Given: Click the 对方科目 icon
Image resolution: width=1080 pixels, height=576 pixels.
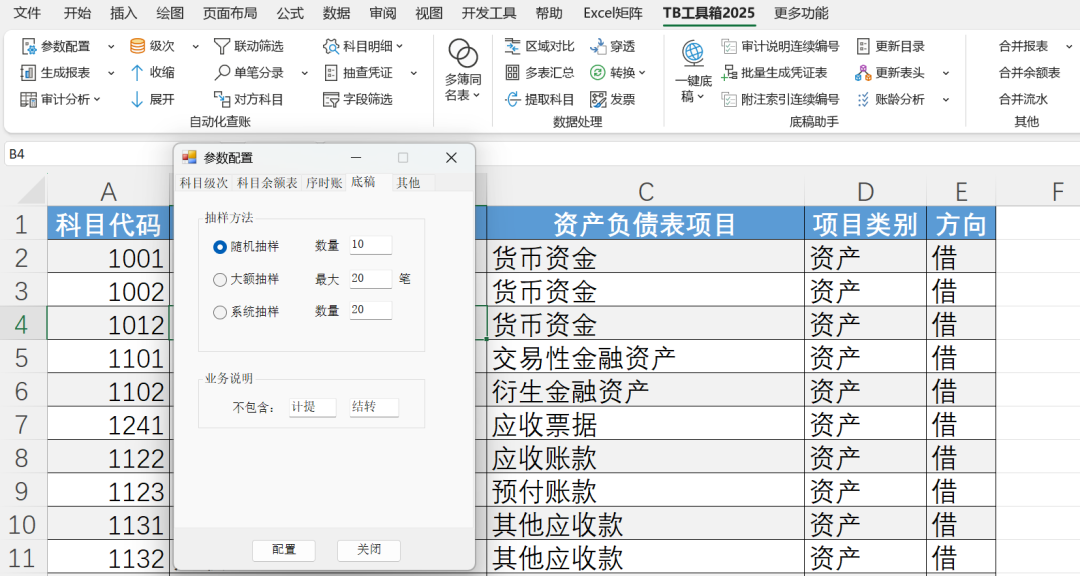Looking at the screenshot, I should coord(222,99).
